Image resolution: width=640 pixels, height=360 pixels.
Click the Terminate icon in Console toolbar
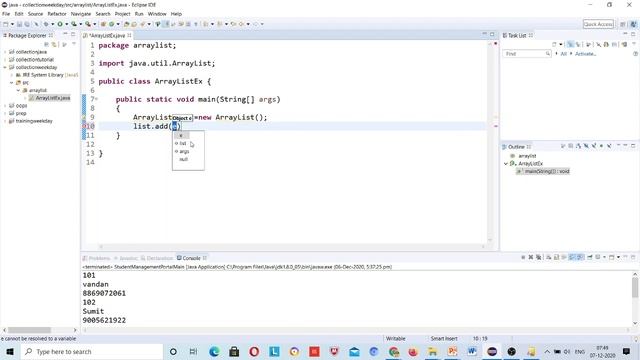(x=523, y=257)
